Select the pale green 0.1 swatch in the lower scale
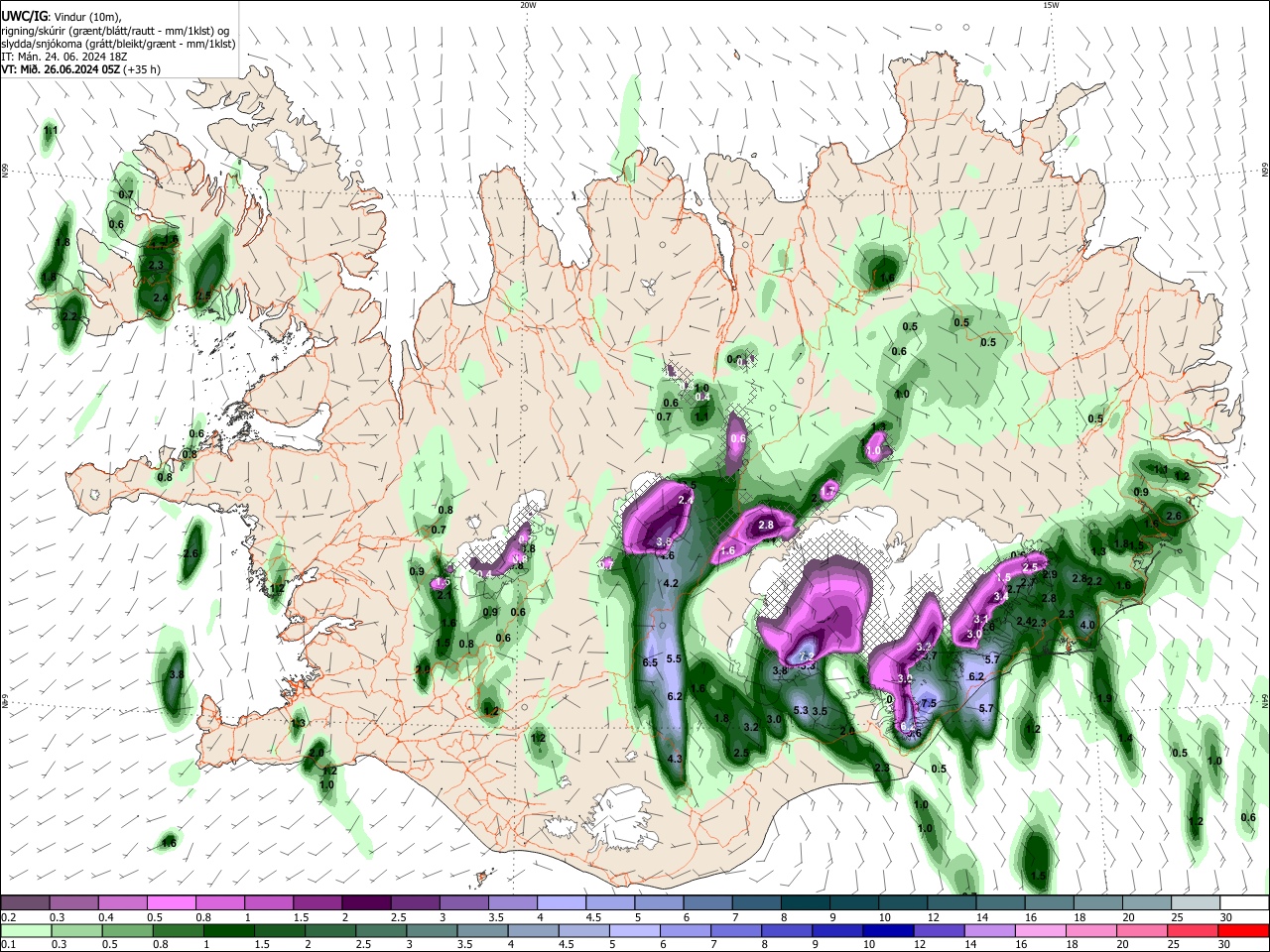Image resolution: width=1270 pixels, height=952 pixels. click(26, 930)
